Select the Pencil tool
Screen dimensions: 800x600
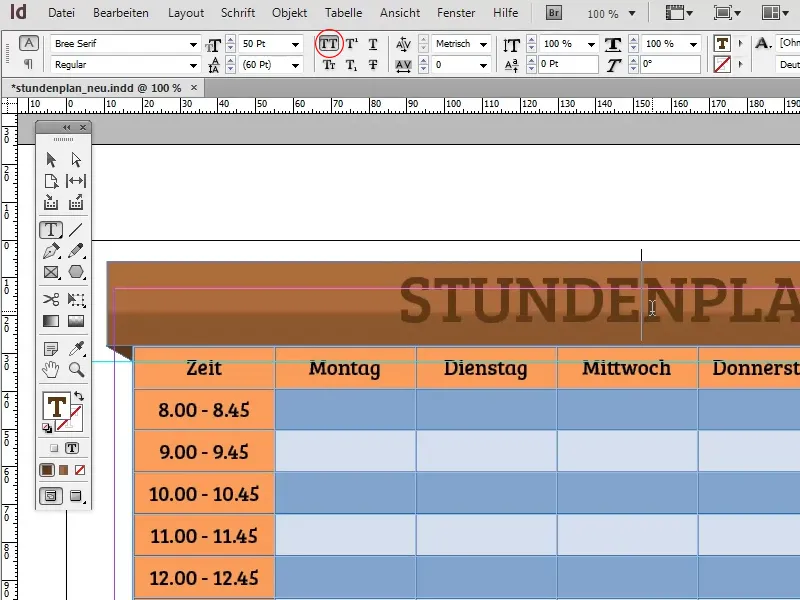[76, 251]
